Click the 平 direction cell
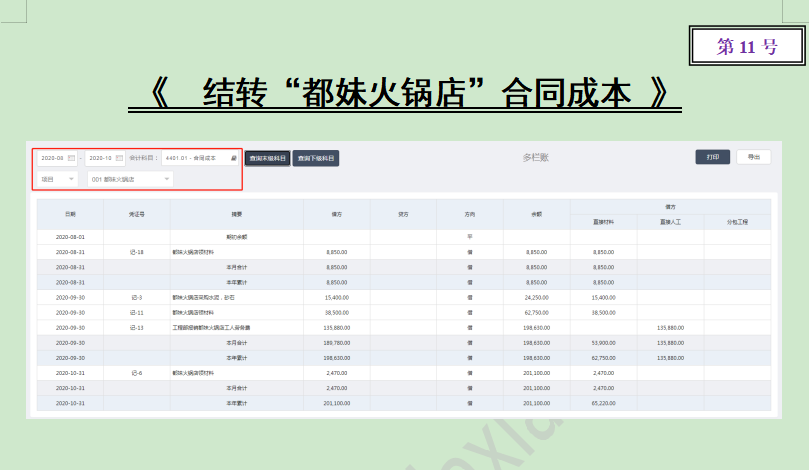 pos(470,237)
